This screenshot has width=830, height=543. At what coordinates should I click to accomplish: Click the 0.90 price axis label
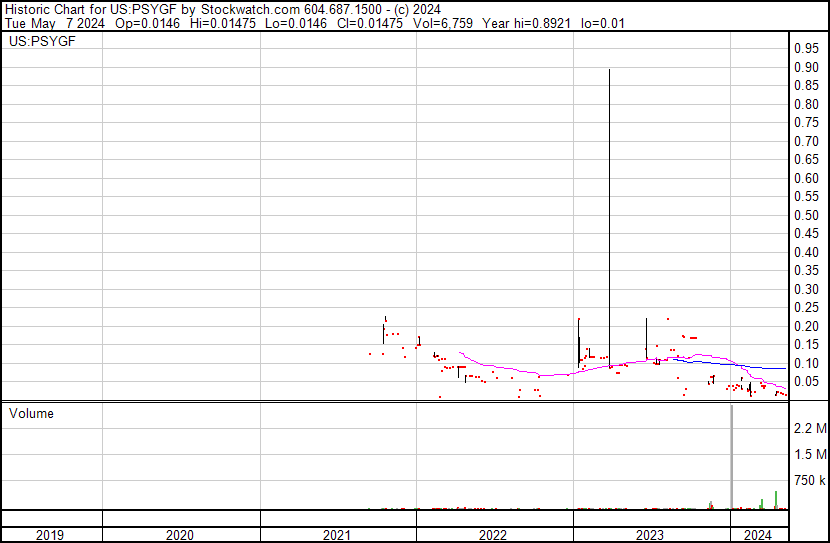pos(806,67)
